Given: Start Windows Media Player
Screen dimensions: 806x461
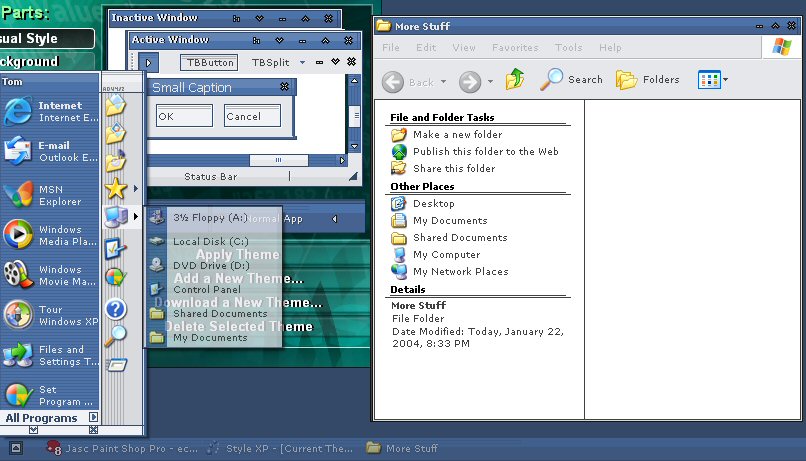Looking at the screenshot, I should click(50, 235).
